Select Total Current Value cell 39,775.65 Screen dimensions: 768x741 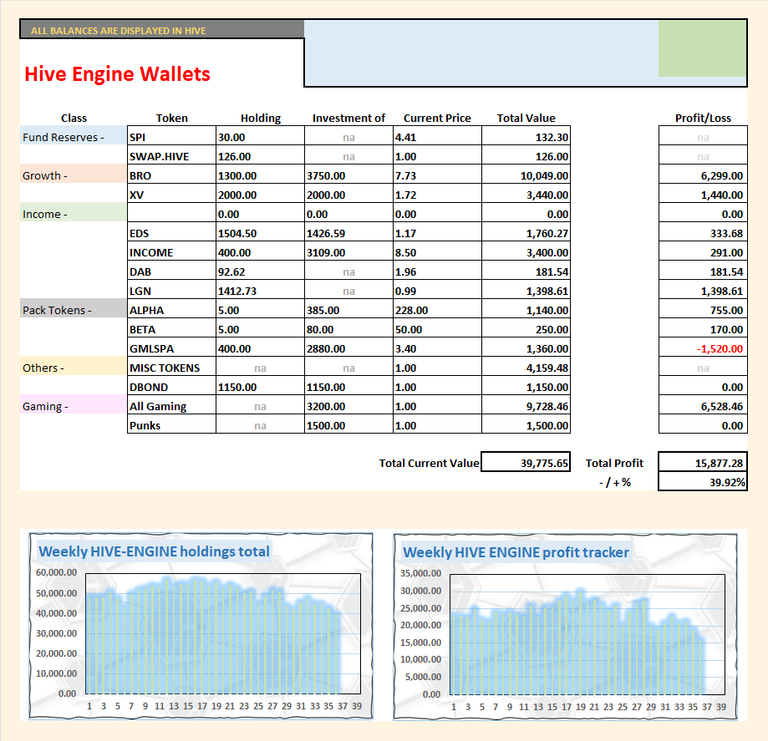(526, 462)
